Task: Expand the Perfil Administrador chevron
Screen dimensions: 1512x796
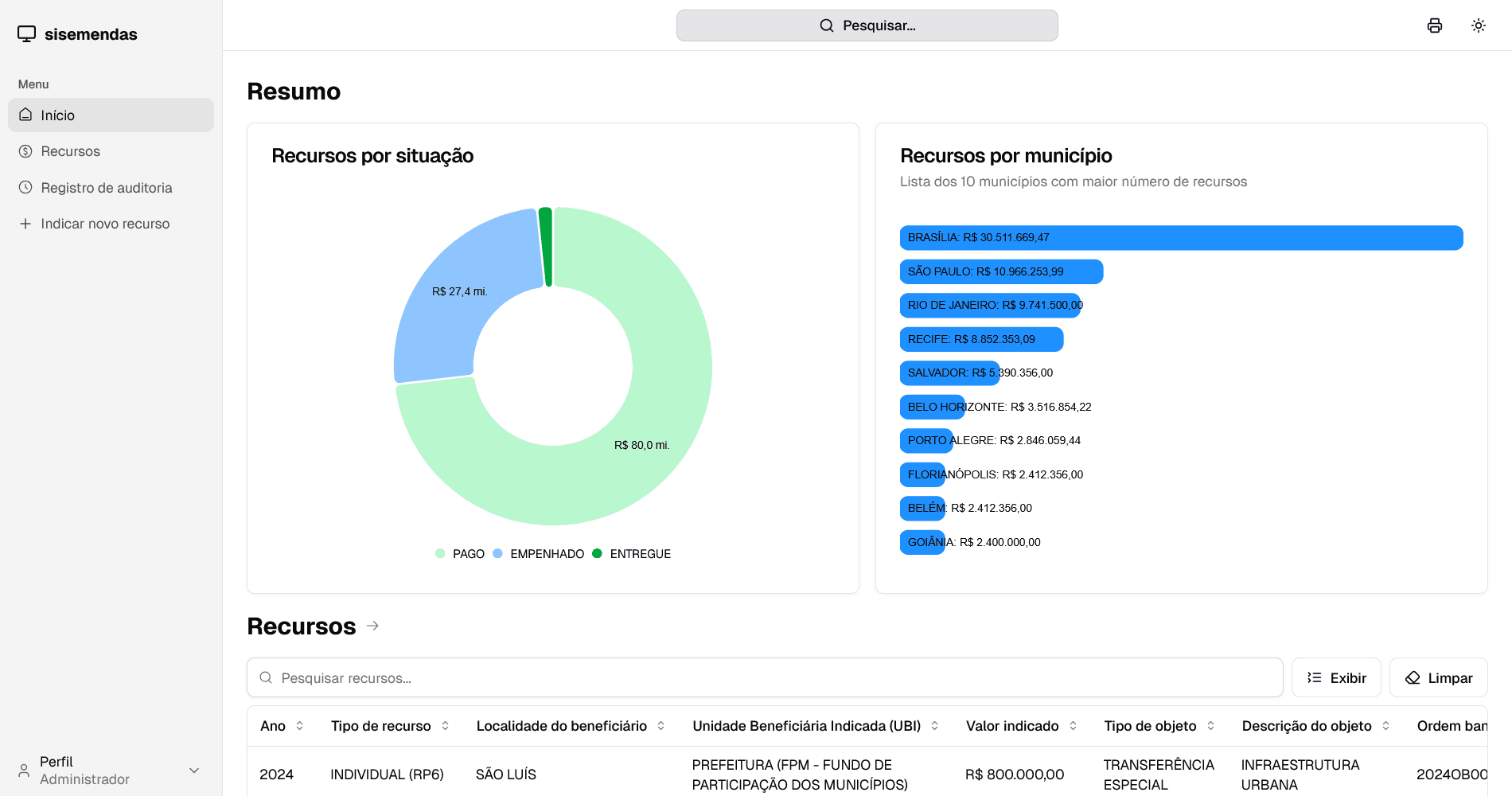Action: pos(194,771)
